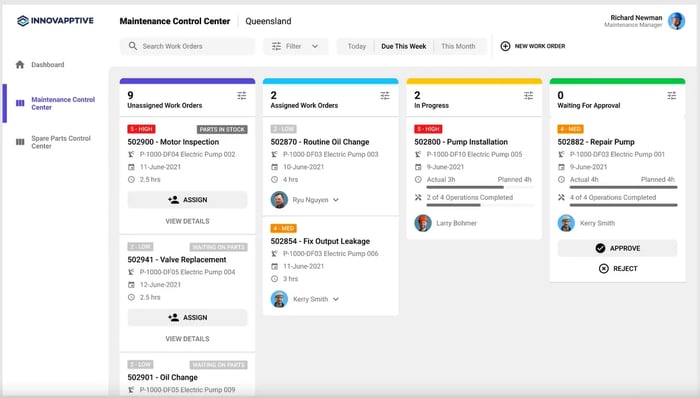Open 502800 - Pump Installation title

(461, 142)
